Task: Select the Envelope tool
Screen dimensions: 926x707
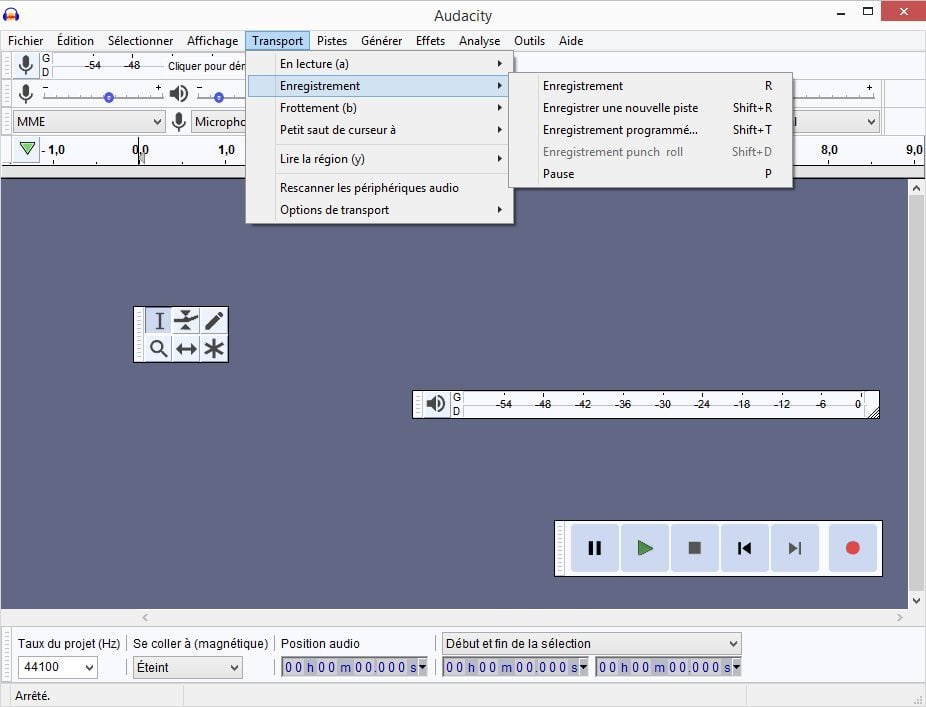Action: click(x=186, y=321)
